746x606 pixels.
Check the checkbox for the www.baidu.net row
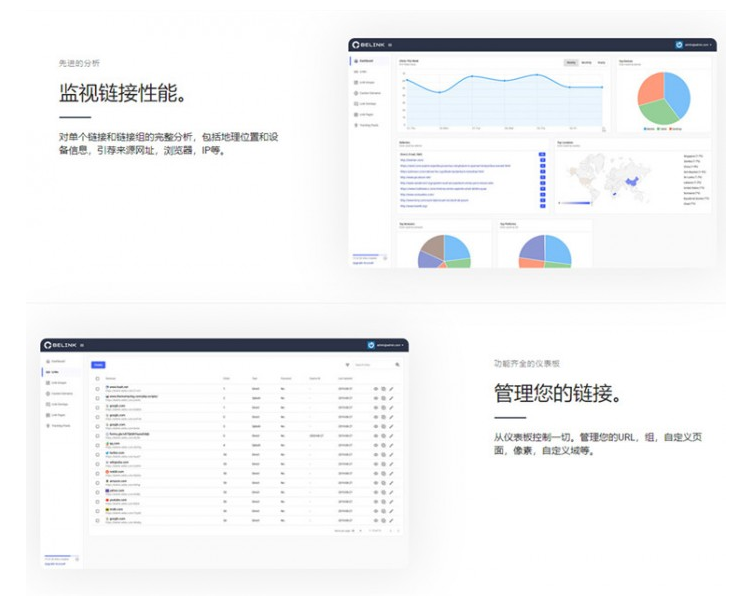[97, 388]
